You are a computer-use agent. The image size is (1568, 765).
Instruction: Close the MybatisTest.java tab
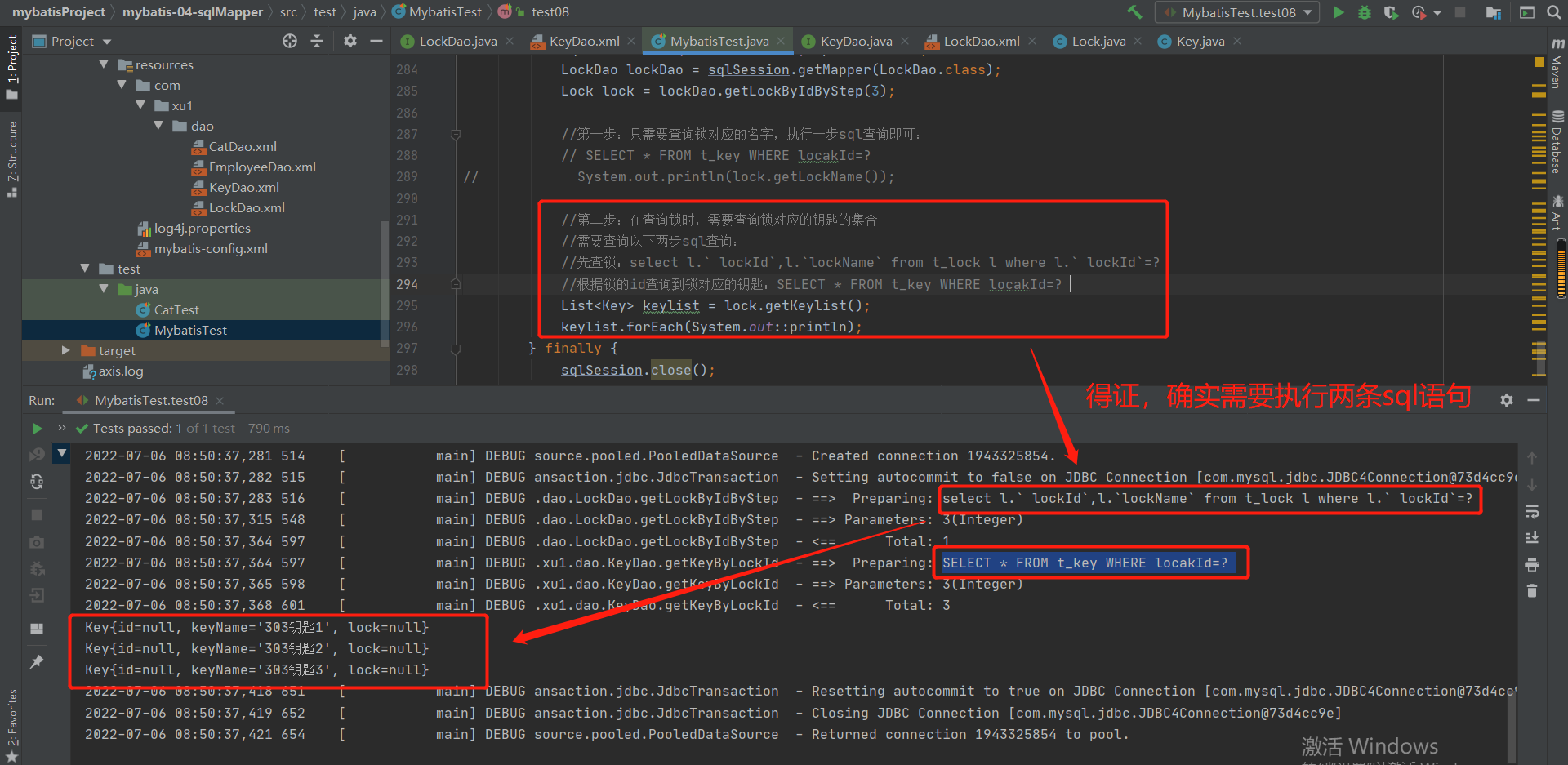tap(781, 41)
